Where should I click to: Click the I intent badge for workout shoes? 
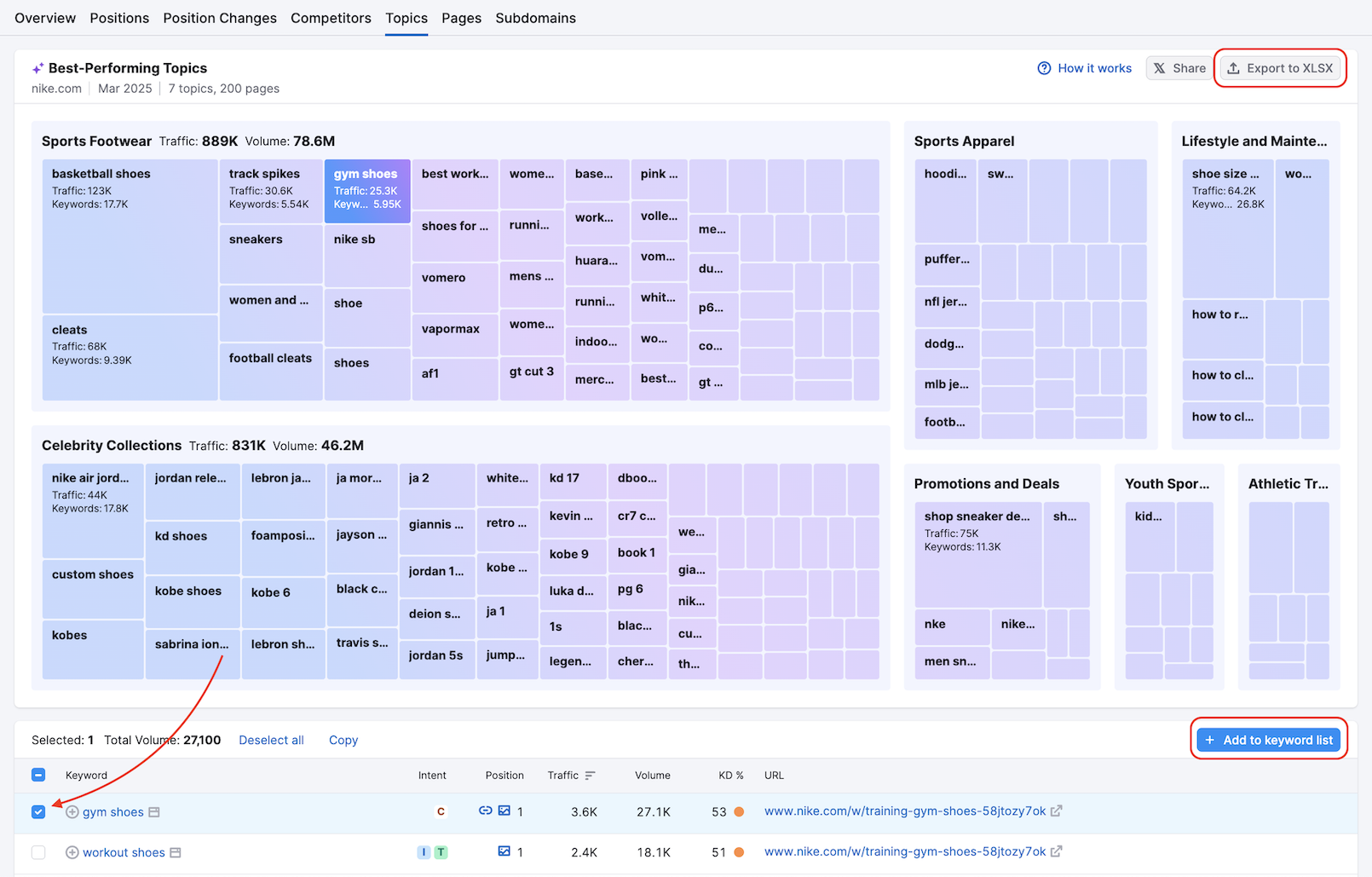pyautogui.click(x=424, y=851)
